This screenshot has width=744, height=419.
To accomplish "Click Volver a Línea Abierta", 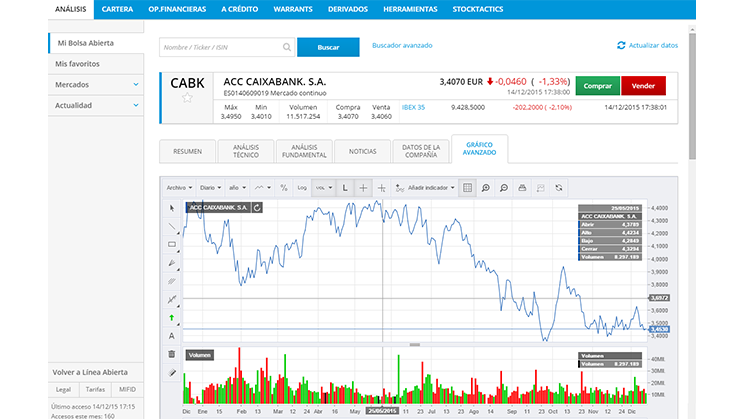I will [90, 372].
